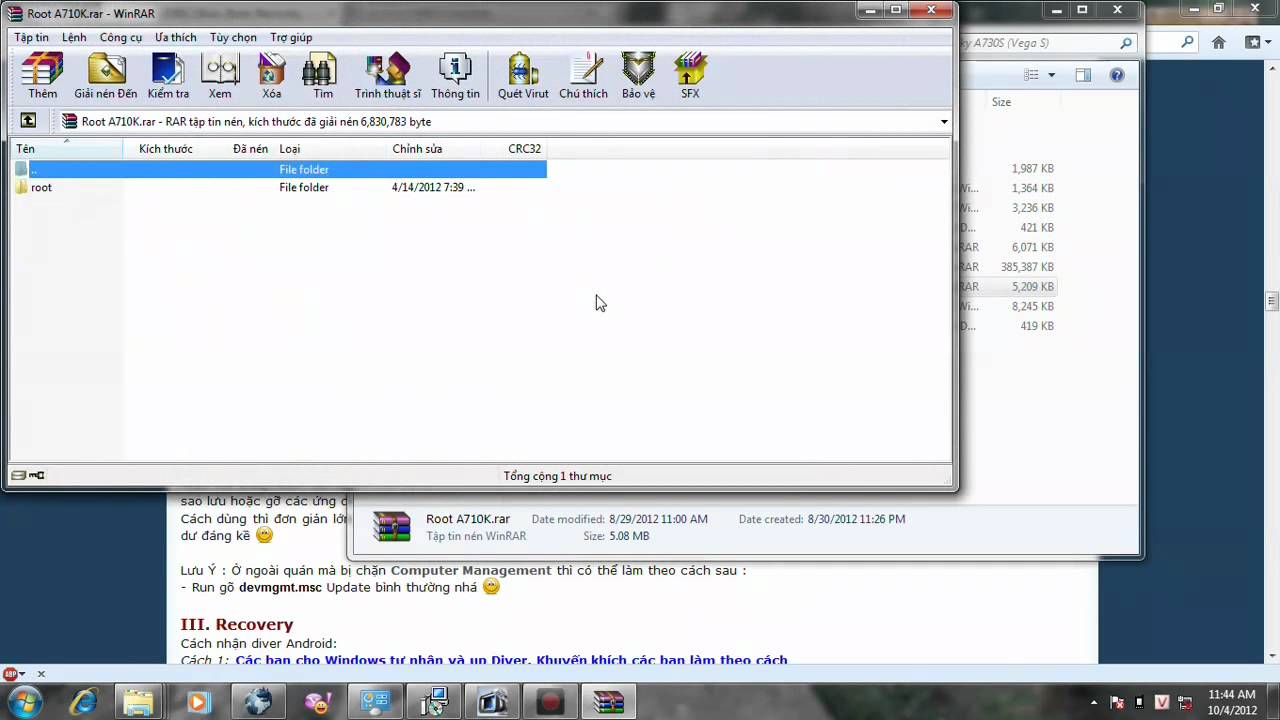This screenshot has width=1280, height=720.
Task: Click the WinRAR title bar app icon
Action: pos(16,14)
